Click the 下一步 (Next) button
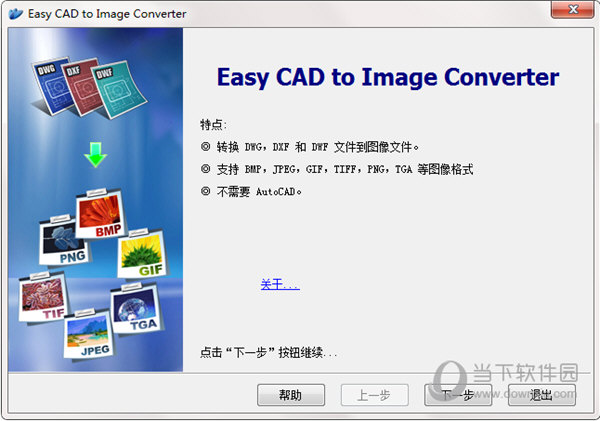600x421 pixels. click(458, 395)
